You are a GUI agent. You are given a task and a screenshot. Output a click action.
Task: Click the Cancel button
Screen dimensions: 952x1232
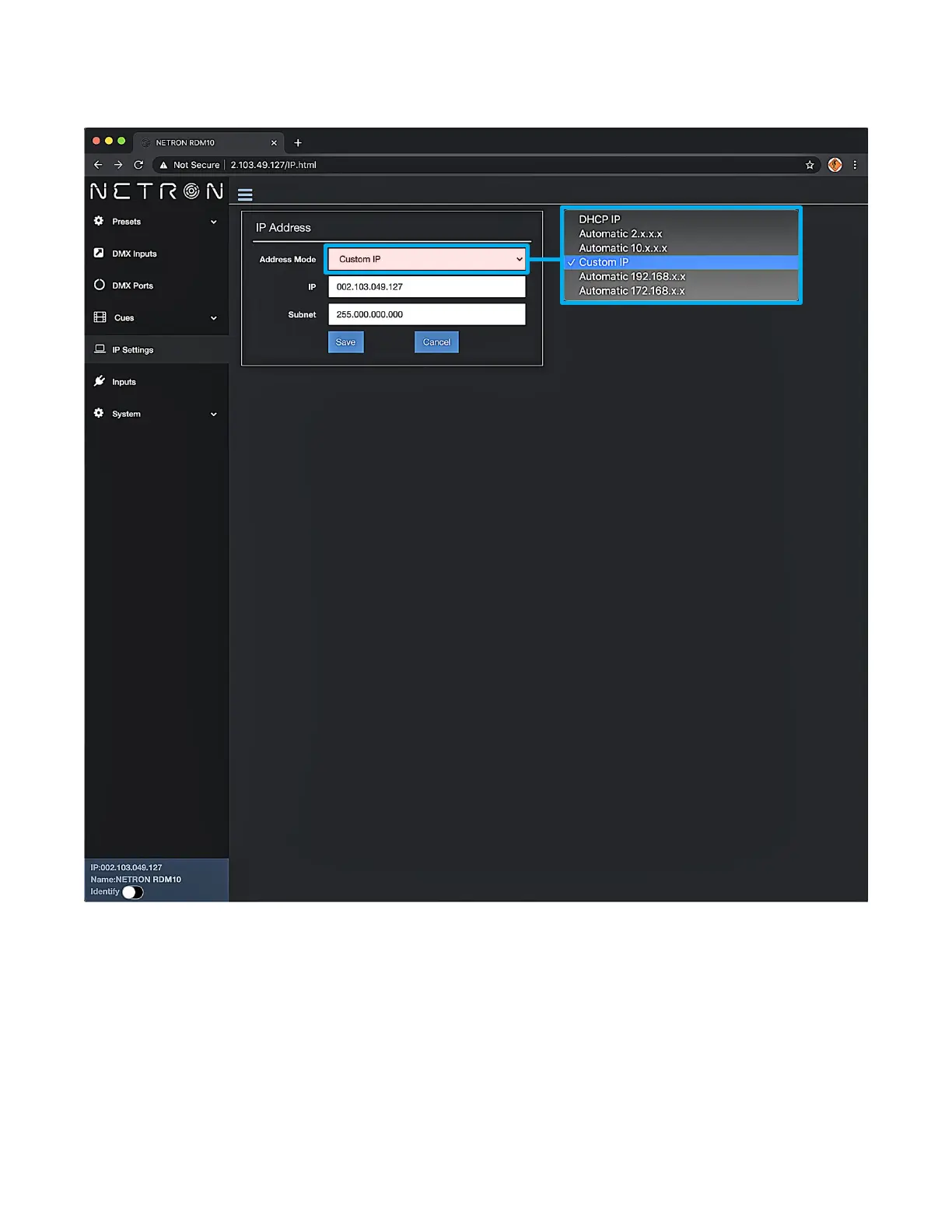pyautogui.click(x=436, y=342)
